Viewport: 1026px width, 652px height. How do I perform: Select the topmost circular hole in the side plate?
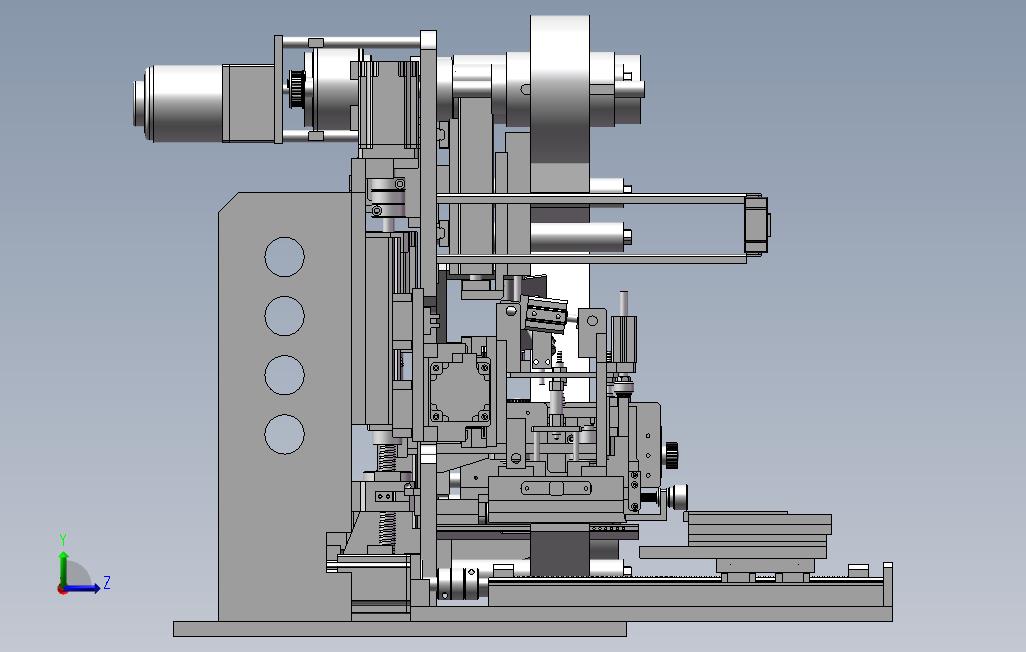(284, 257)
